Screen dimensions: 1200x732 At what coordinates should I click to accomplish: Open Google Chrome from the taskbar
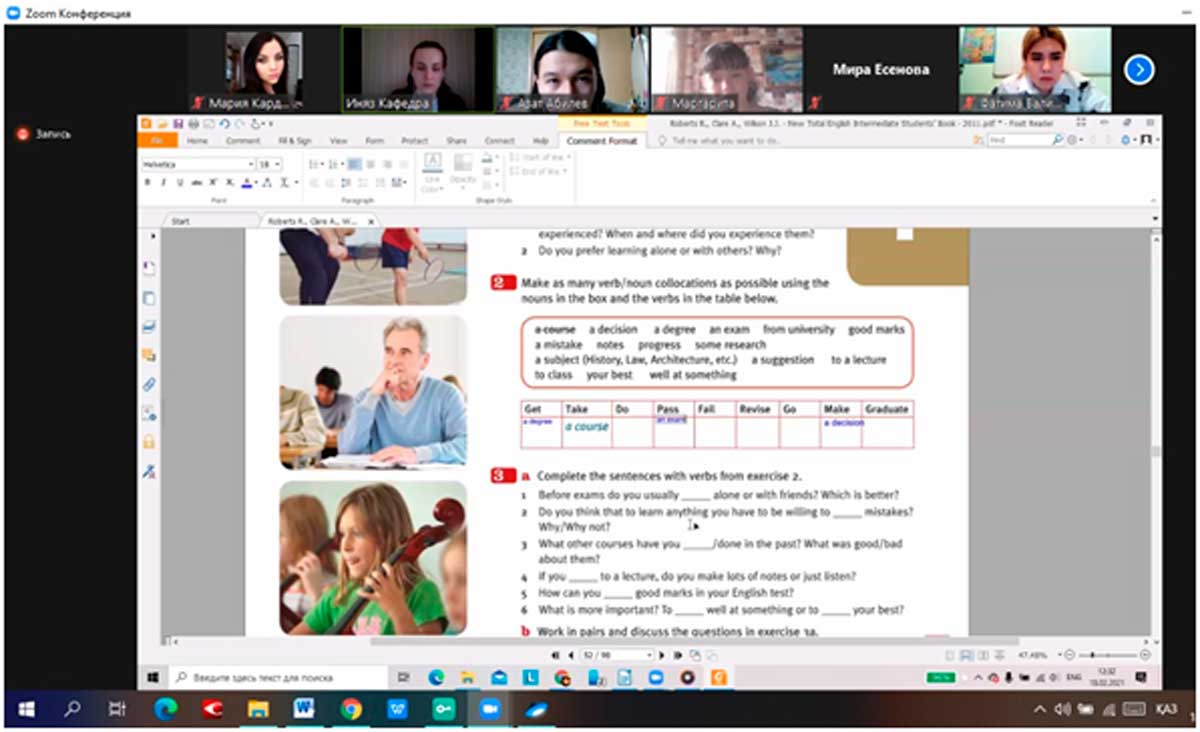[x=351, y=709]
